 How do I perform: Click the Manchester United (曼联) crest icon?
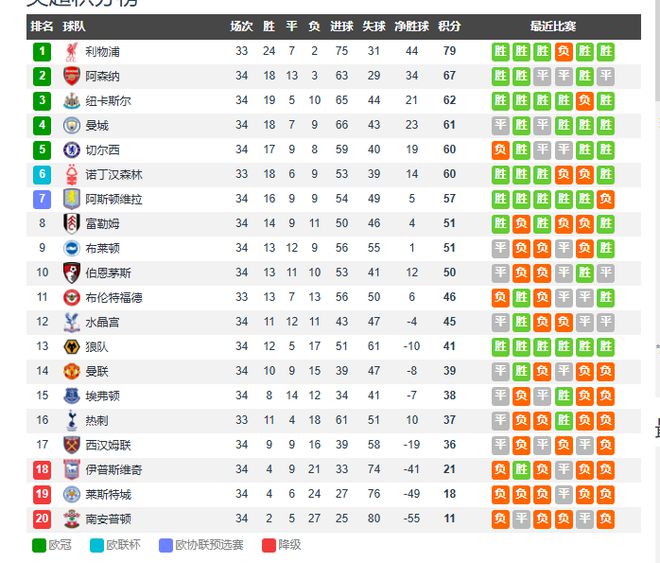pyautogui.click(x=71, y=371)
